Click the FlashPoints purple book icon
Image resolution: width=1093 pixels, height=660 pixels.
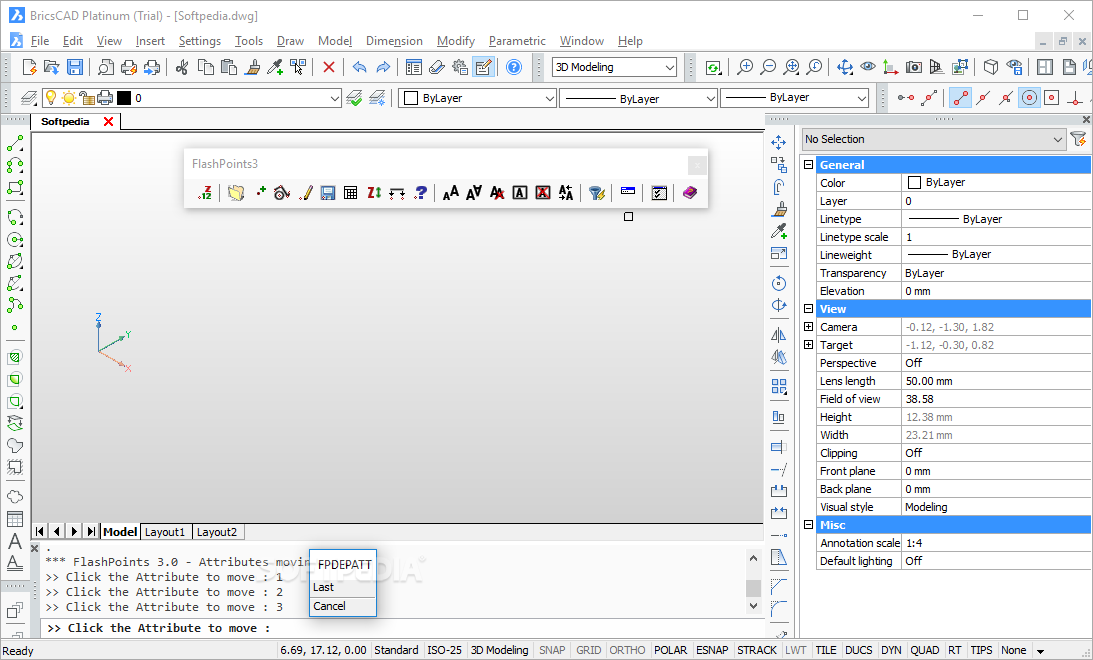[x=689, y=193]
